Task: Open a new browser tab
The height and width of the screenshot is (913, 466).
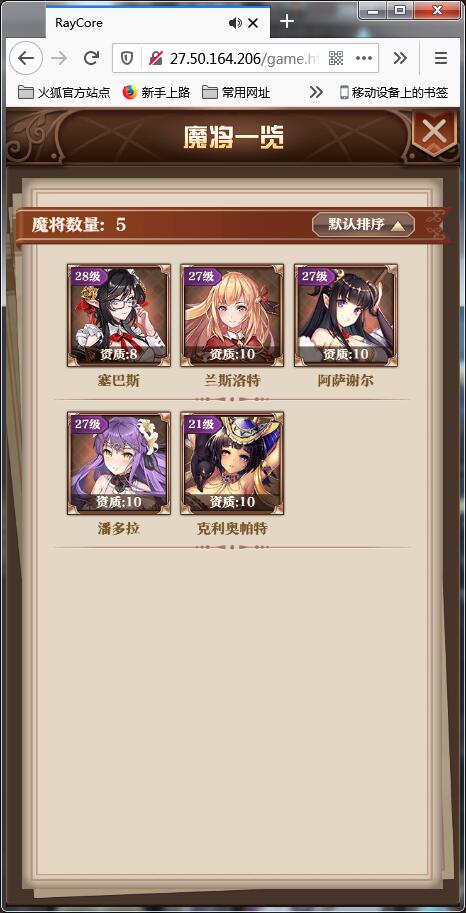Action: 287,22
